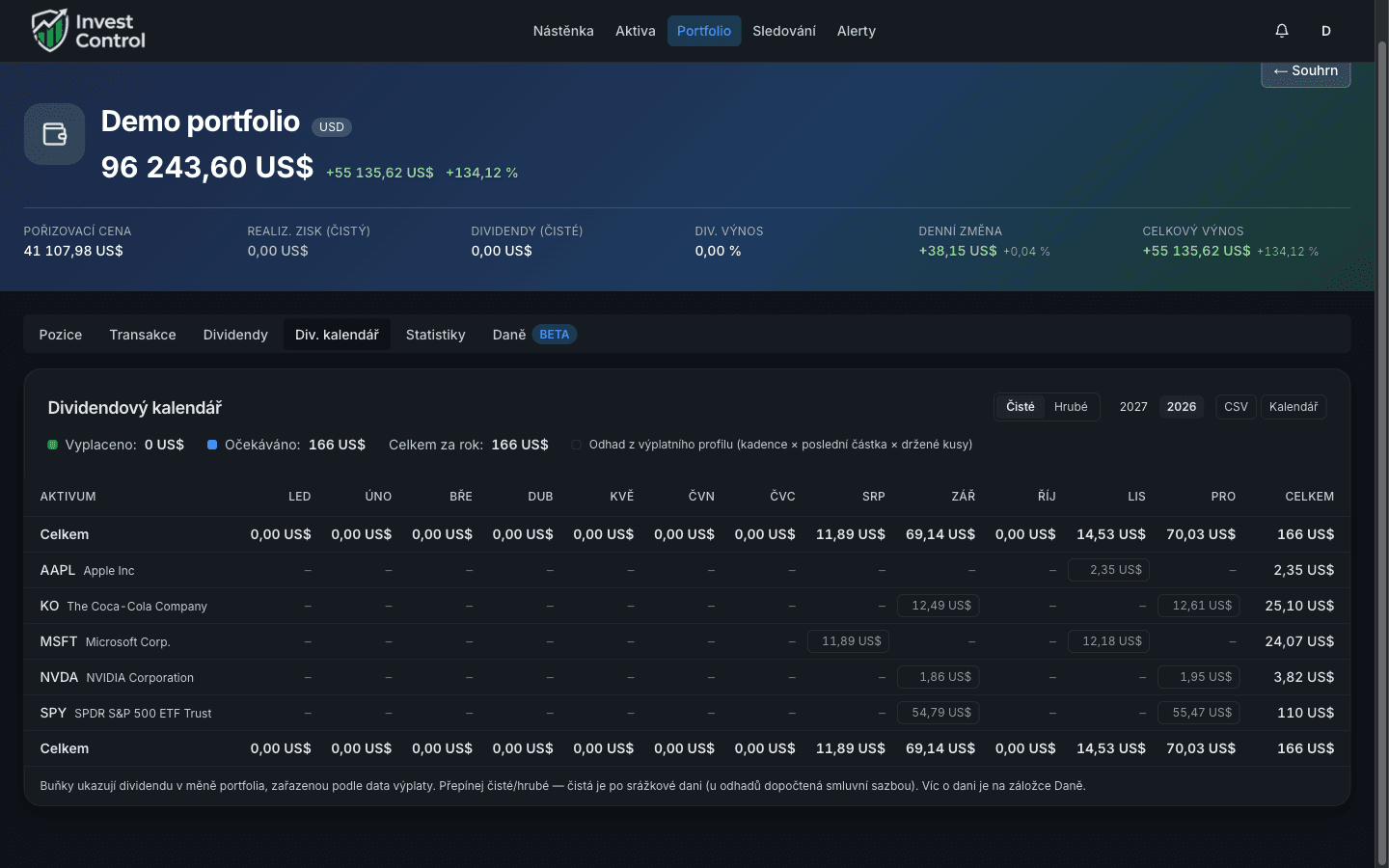Click the ZÁŘ column header
The height and width of the screenshot is (868, 1389).
click(x=964, y=497)
